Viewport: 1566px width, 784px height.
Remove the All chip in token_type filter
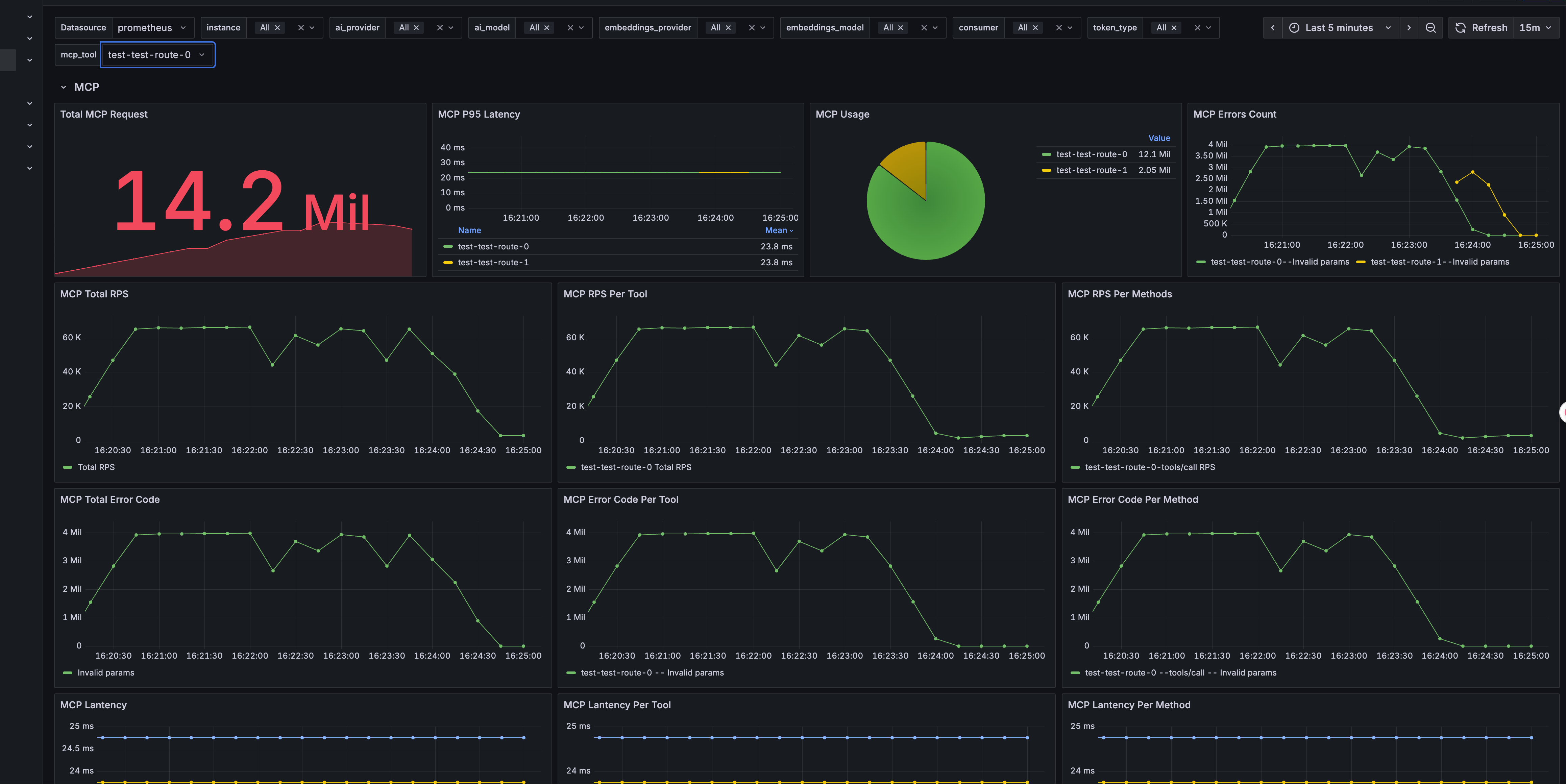(1174, 28)
